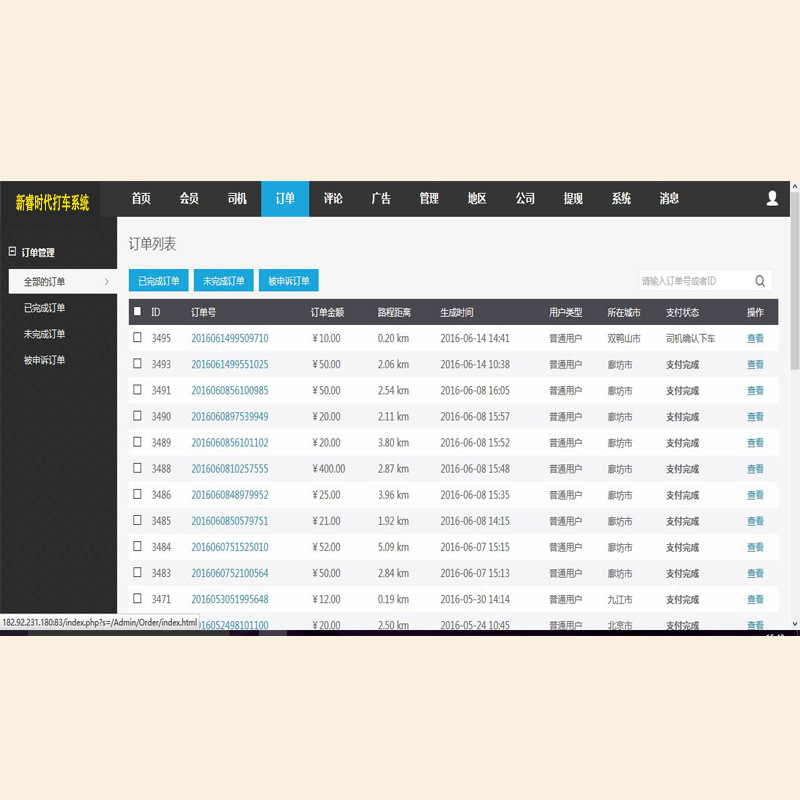Focus the order number search field
The height and width of the screenshot is (800, 800).
pos(695,281)
